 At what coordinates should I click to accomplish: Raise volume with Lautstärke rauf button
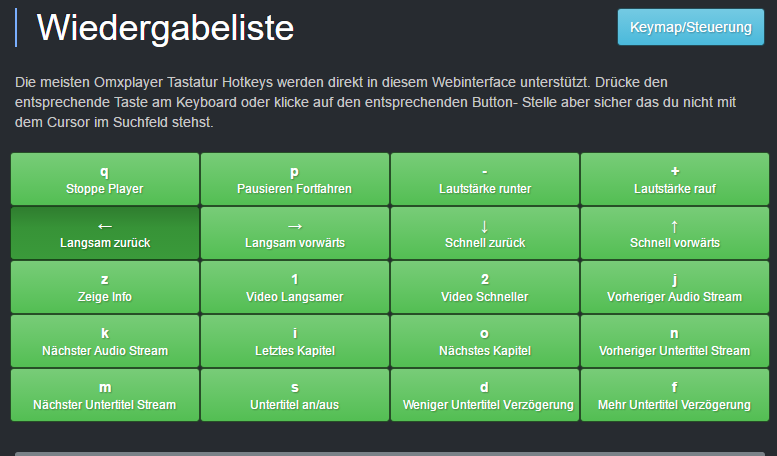tap(675, 179)
